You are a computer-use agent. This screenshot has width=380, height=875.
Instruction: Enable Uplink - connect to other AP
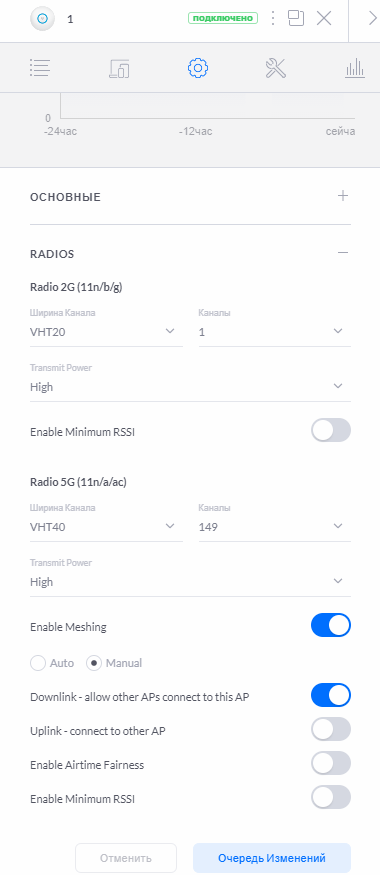[331, 729]
